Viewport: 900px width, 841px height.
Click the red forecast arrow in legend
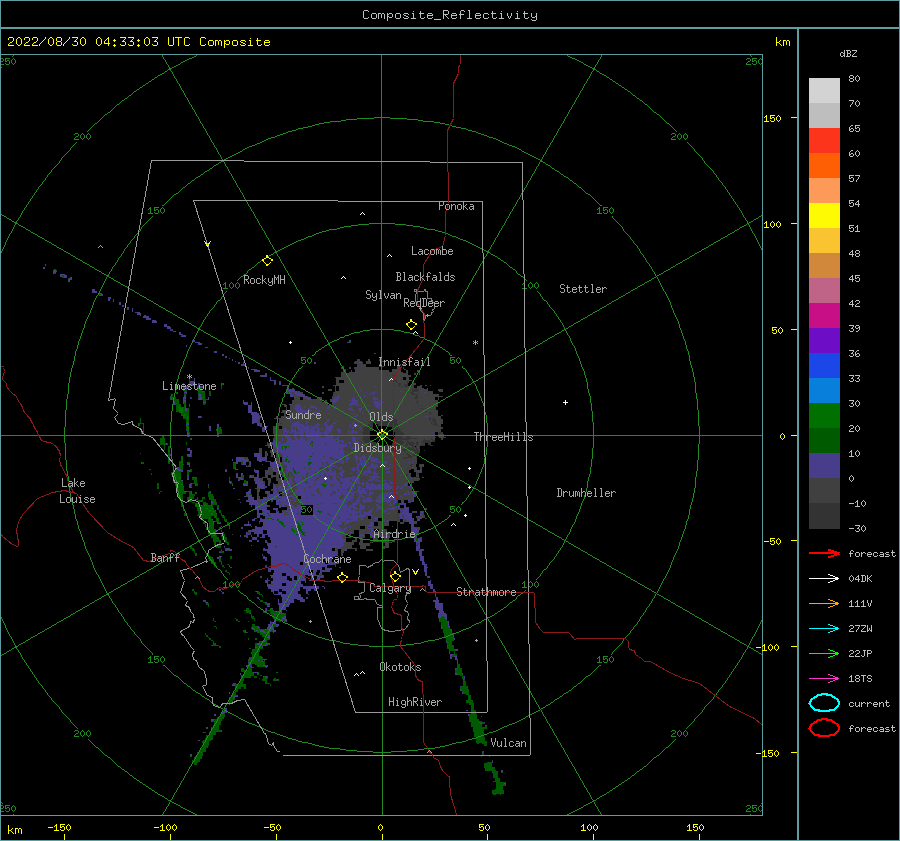pos(824,553)
